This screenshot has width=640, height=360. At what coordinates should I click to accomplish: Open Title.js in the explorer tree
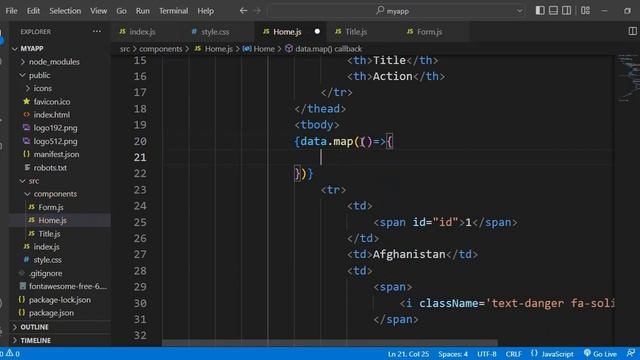tap(49, 233)
